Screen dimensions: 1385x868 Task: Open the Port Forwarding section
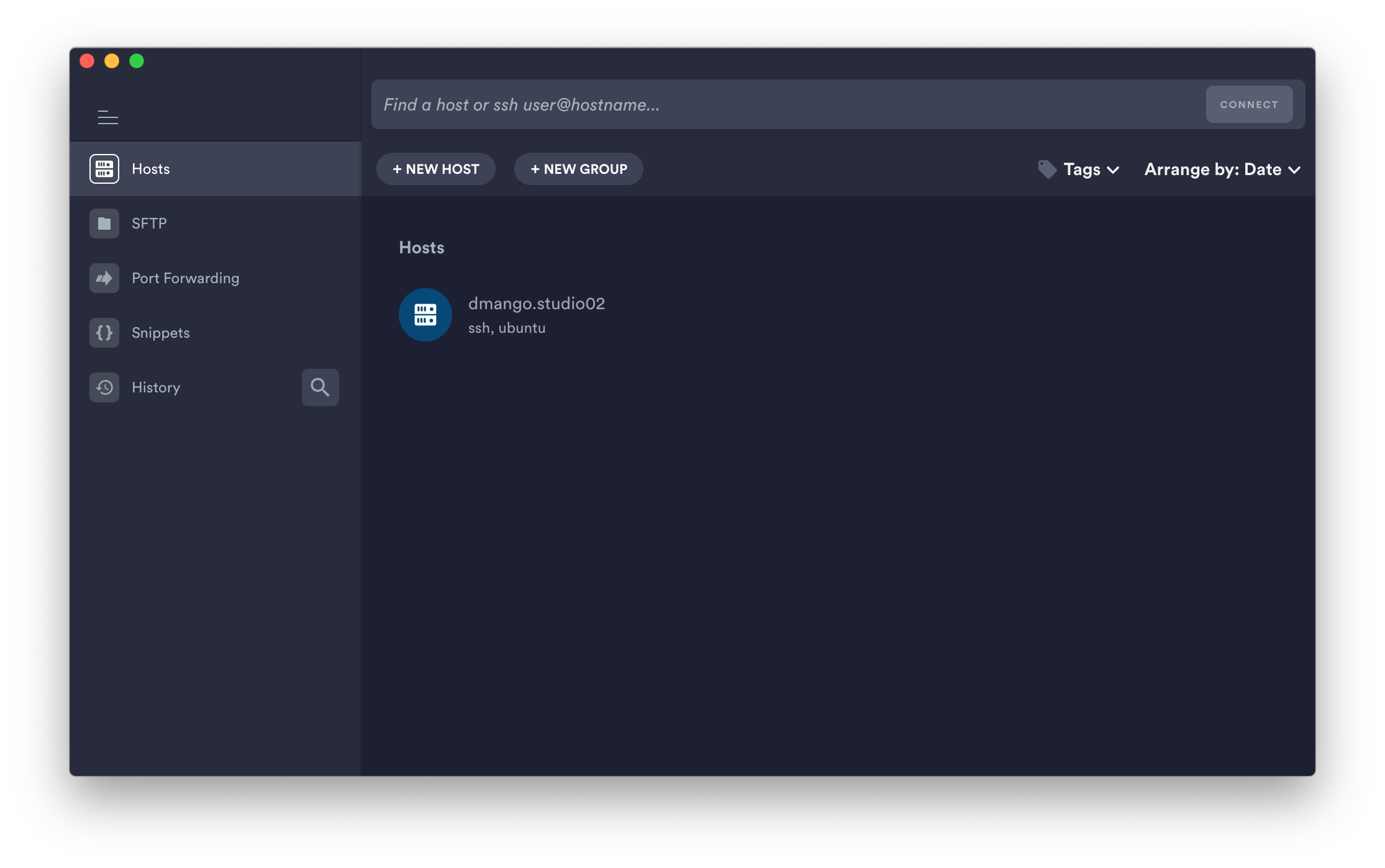185,278
